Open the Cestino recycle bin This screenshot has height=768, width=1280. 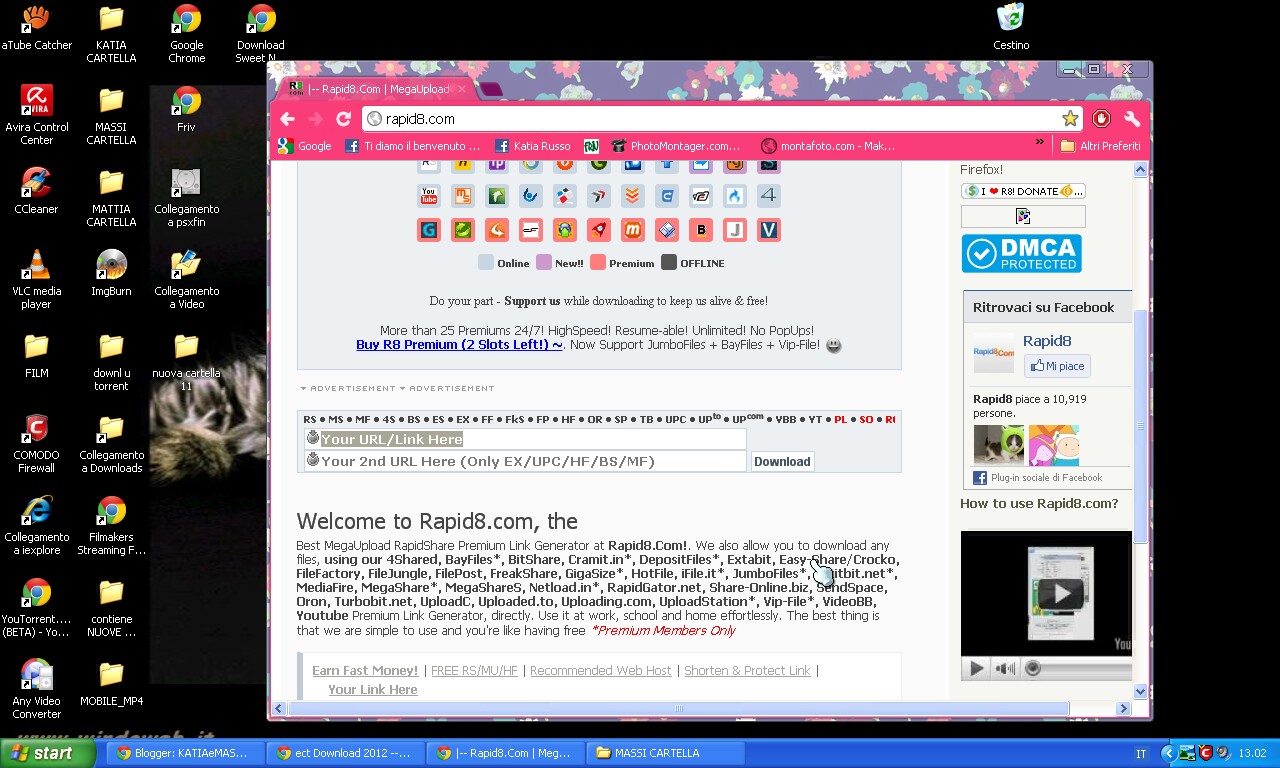point(1011,27)
